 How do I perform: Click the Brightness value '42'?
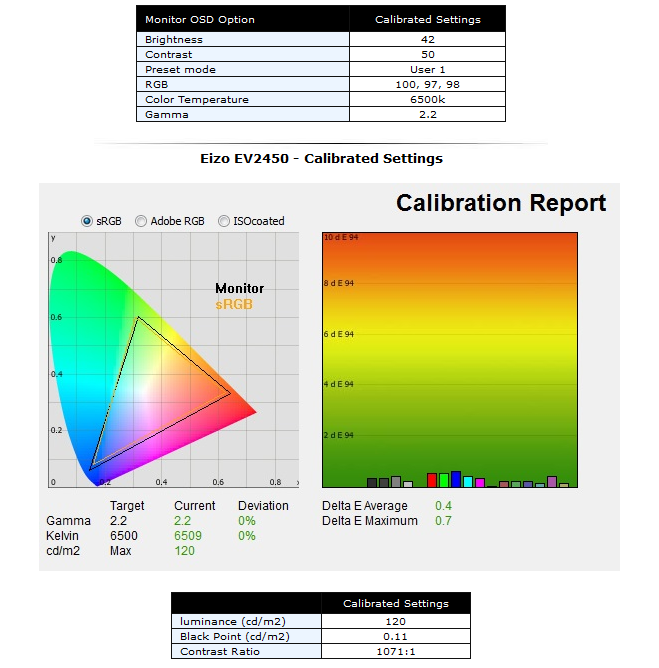click(x=428, y=40)
